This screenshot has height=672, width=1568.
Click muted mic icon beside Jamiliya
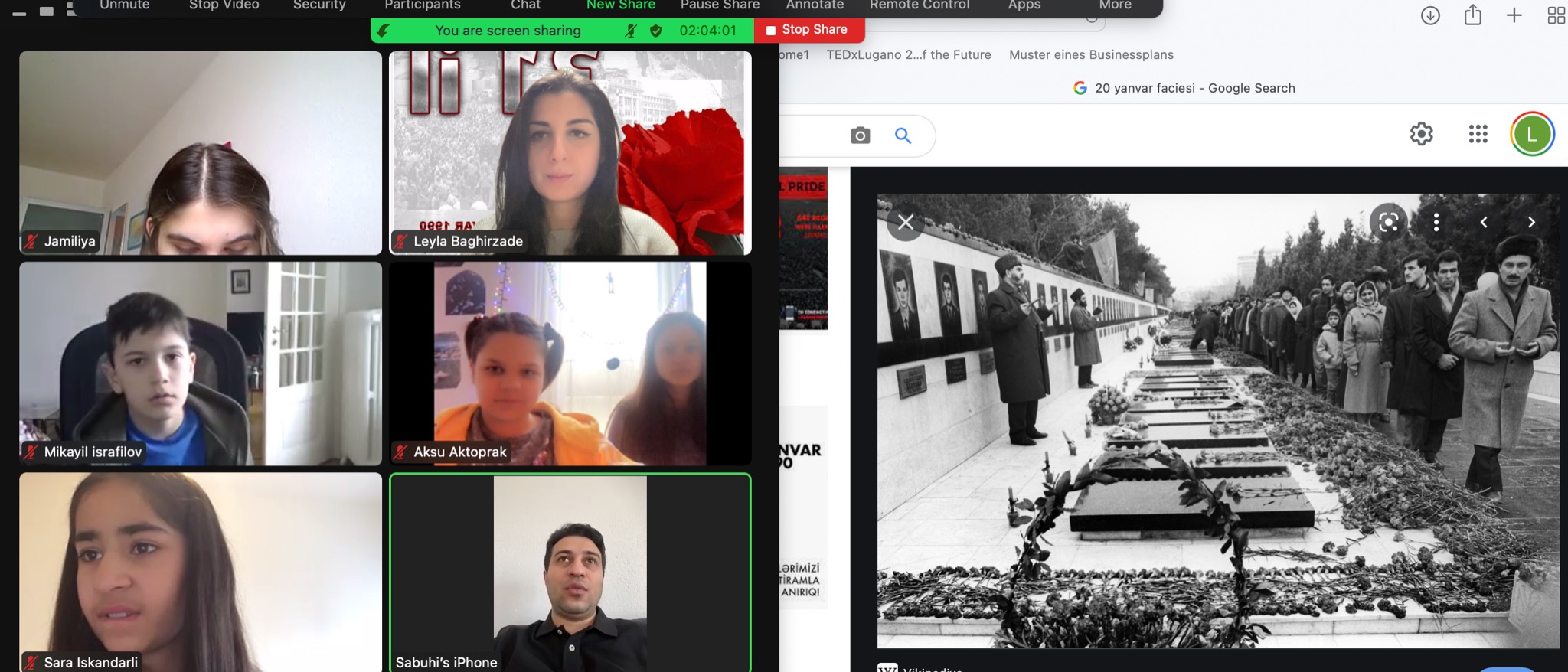(31, 241)
